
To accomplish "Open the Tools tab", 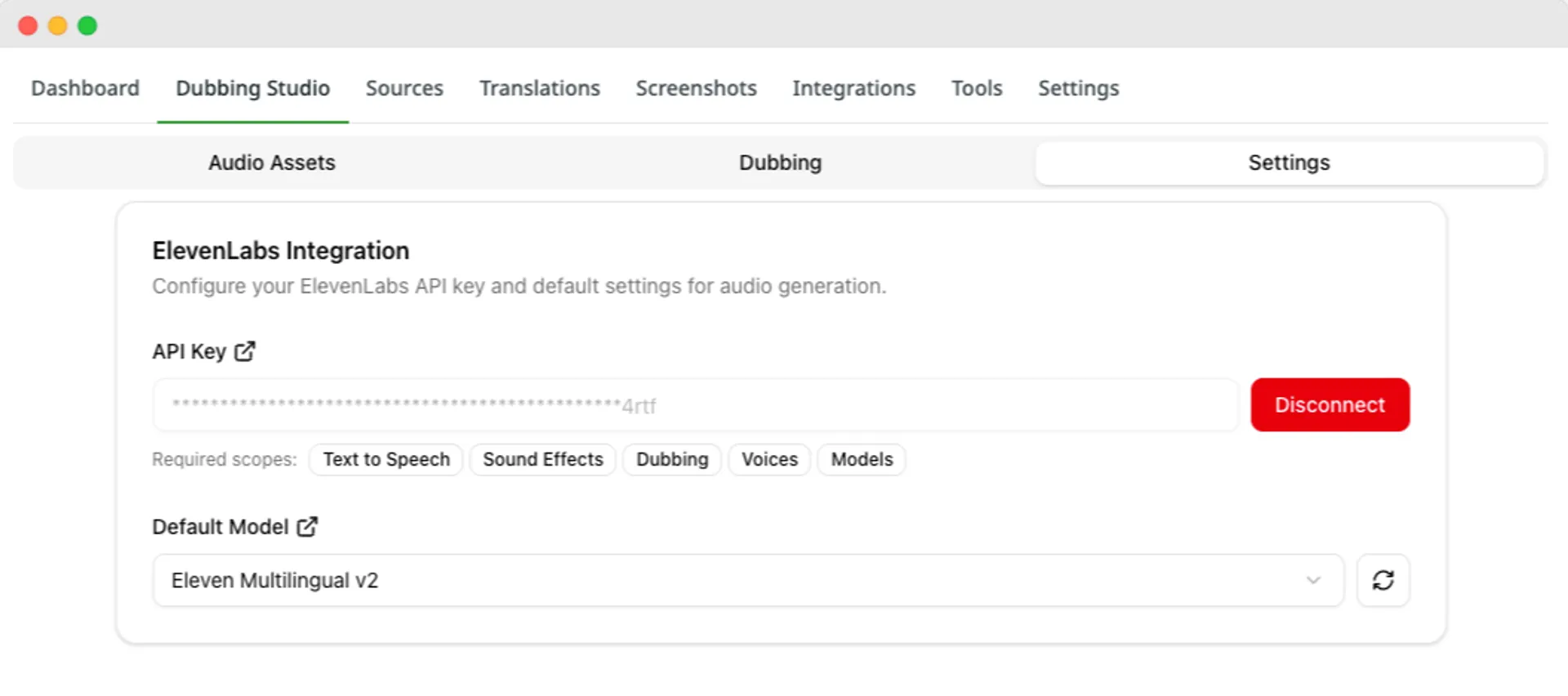I will coord(977,88).
